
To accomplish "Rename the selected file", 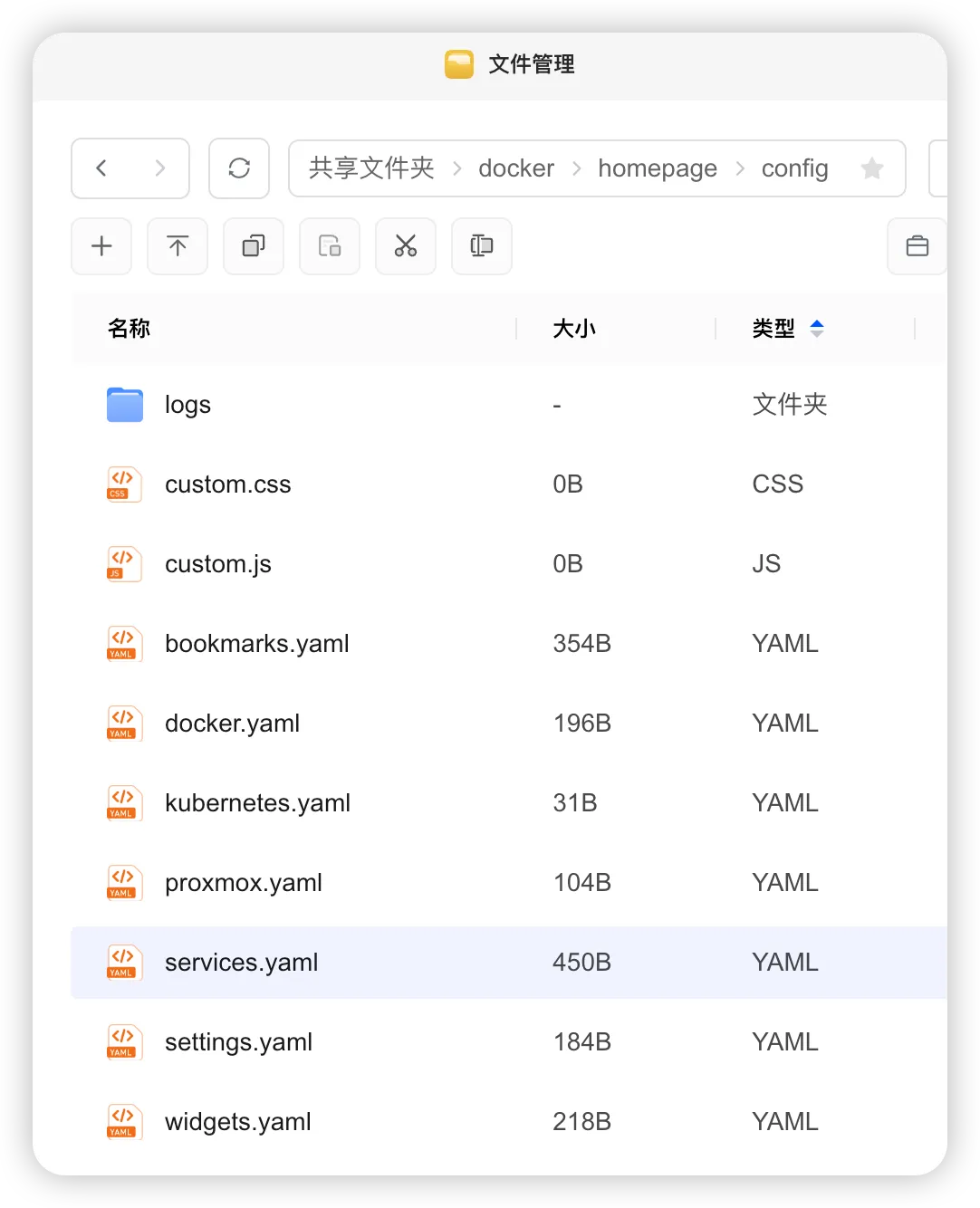I will click(482, 246).
